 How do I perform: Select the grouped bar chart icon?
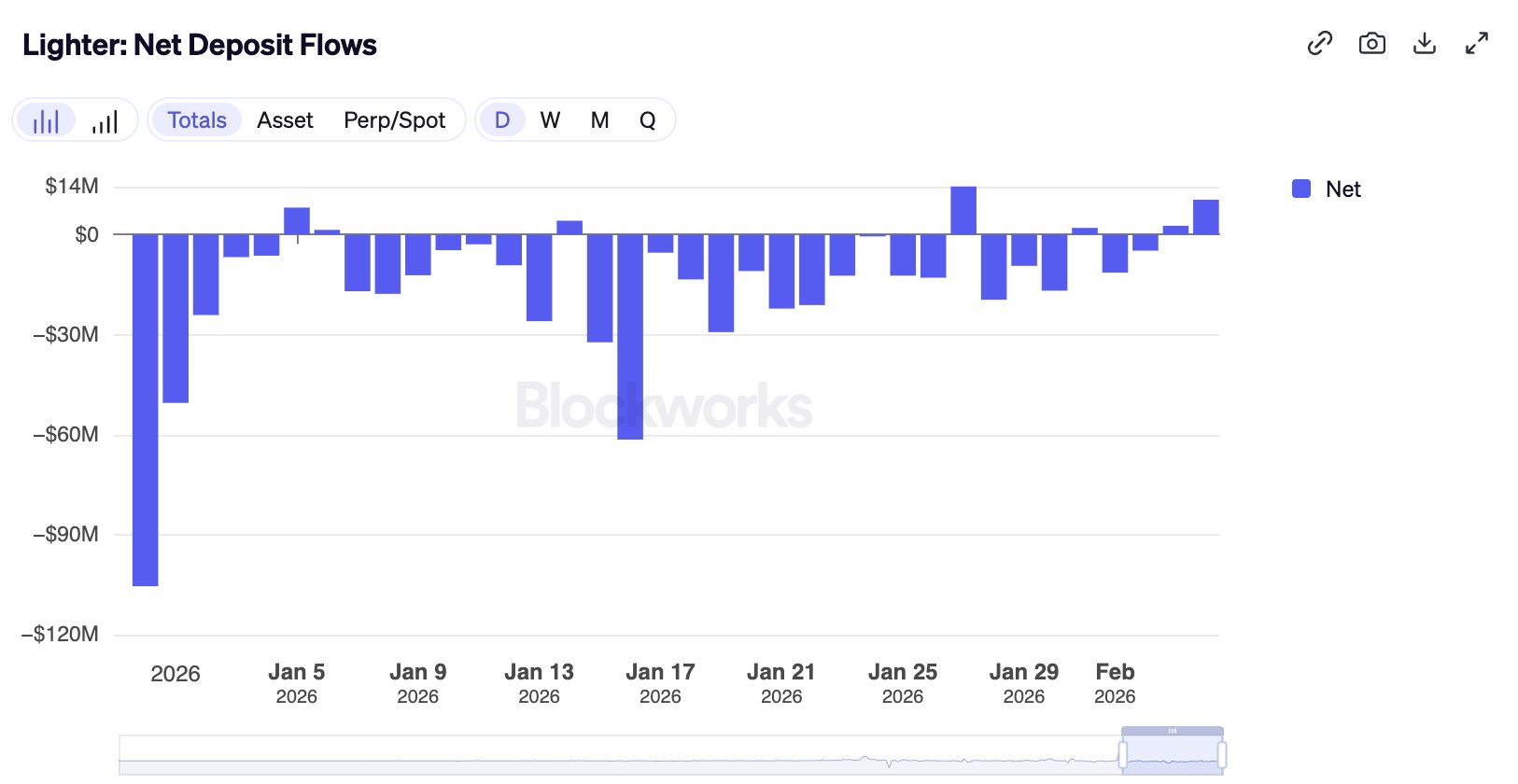pos(46,120)
